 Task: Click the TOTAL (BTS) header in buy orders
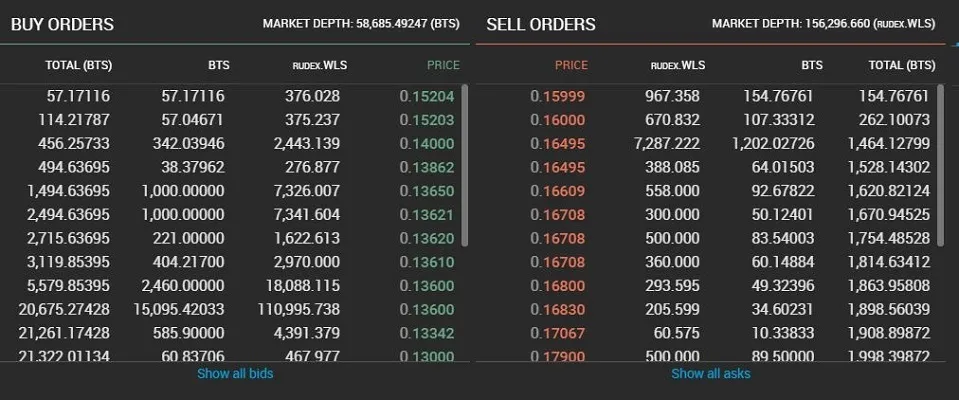[78, 66]
